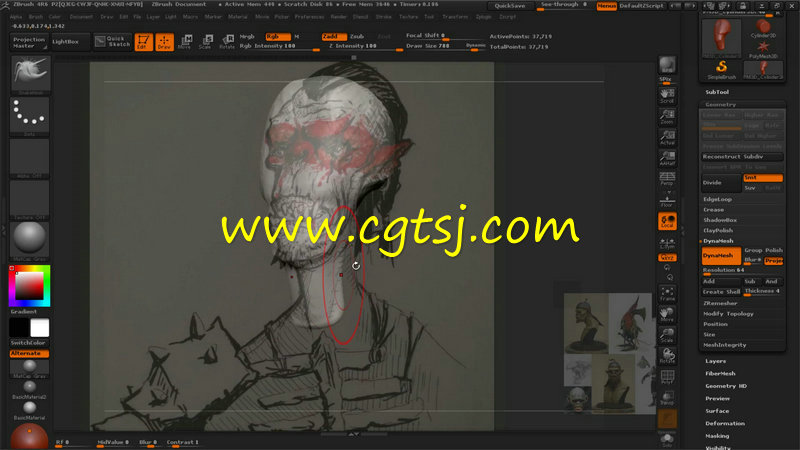Toggle Rgb paint mode
The image size is (800, 450).
278,37
